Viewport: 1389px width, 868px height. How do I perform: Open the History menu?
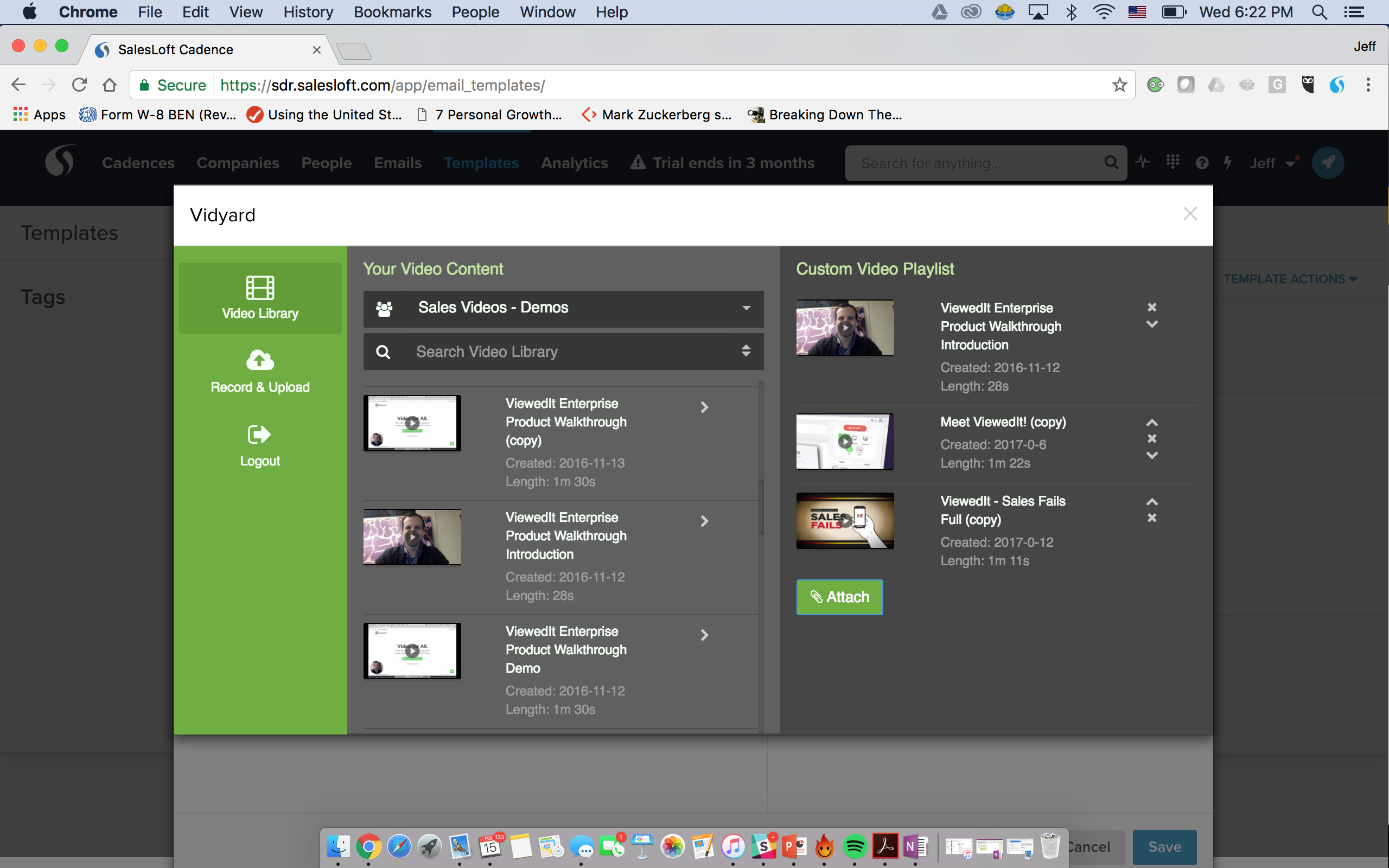[308, 12]
